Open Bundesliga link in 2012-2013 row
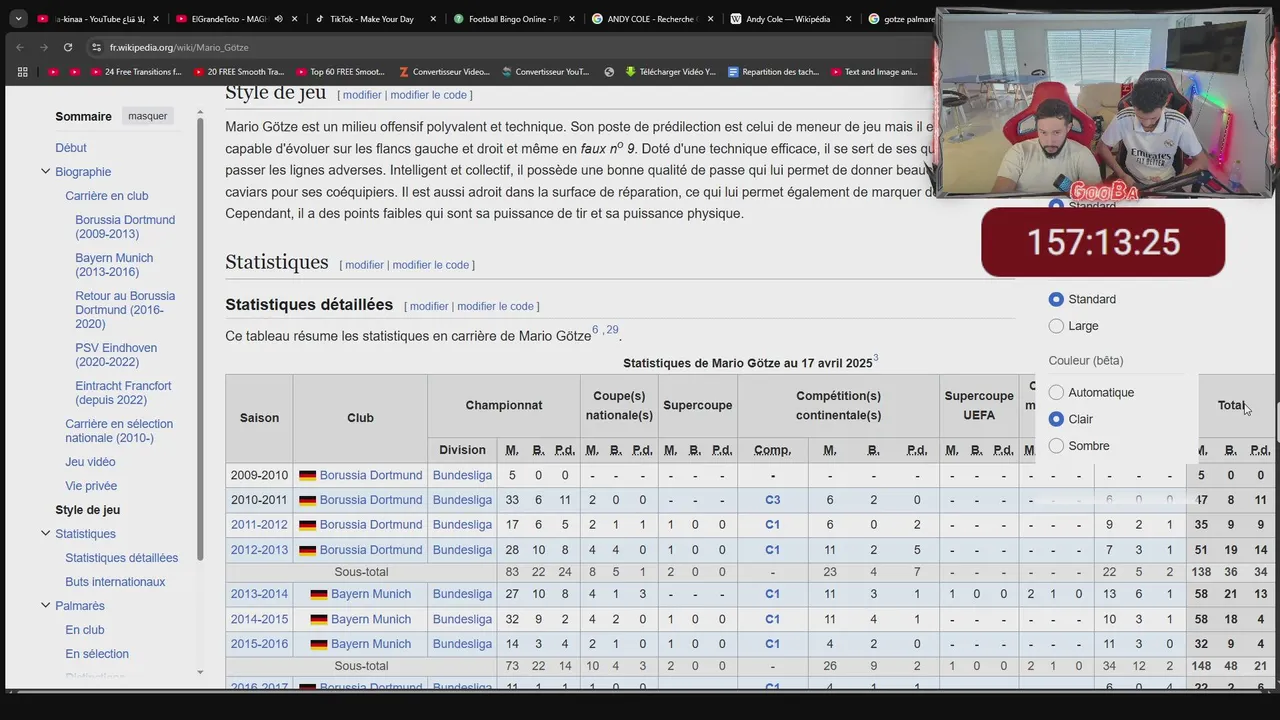 pyautogui.click(x=462, y=550)
